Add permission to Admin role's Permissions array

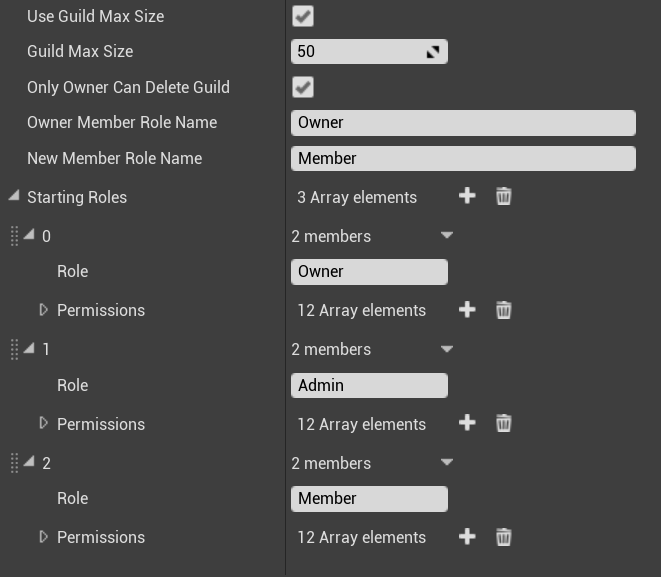467,424
